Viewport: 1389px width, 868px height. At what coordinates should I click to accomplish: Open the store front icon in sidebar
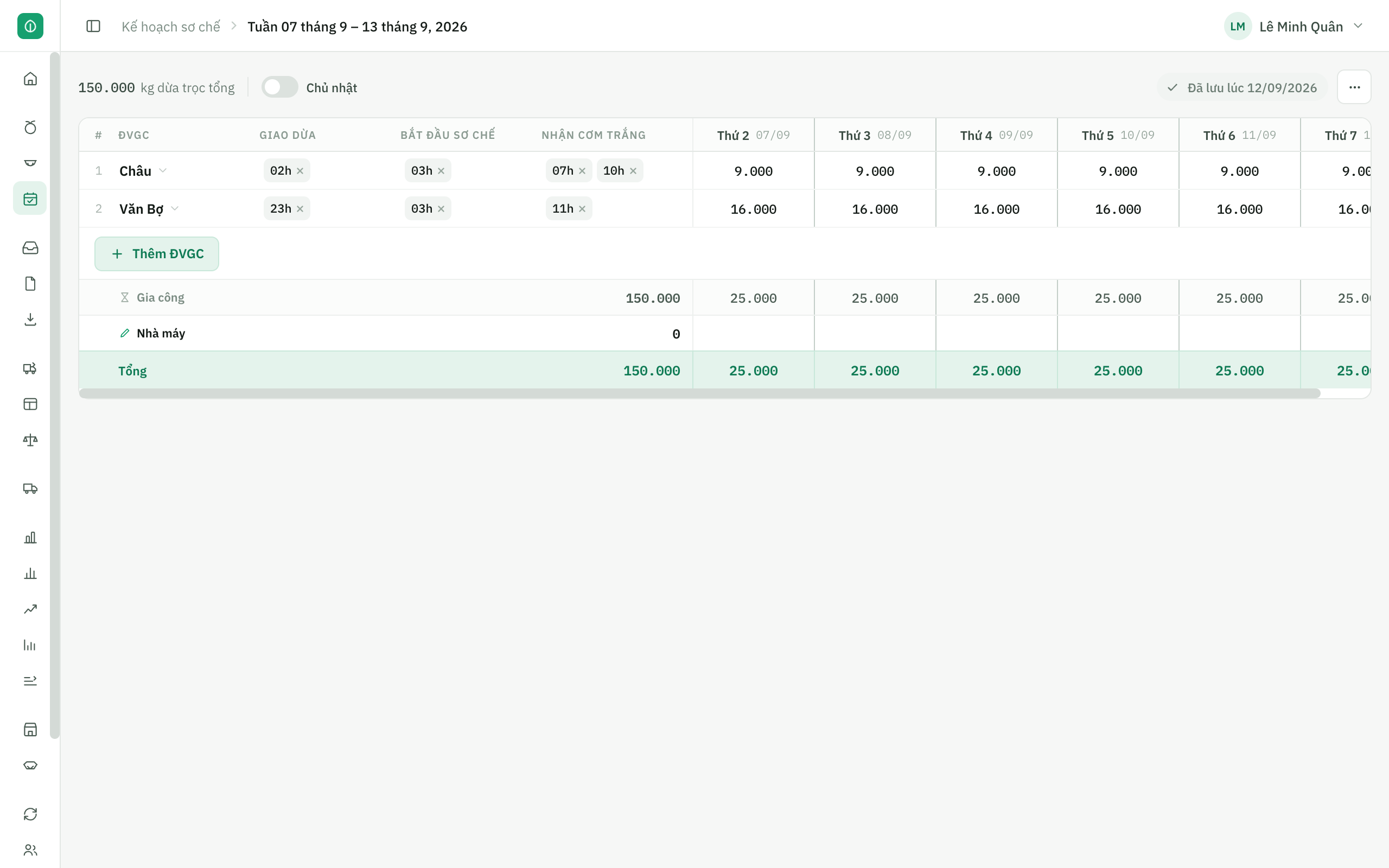(x=30, y=730)
